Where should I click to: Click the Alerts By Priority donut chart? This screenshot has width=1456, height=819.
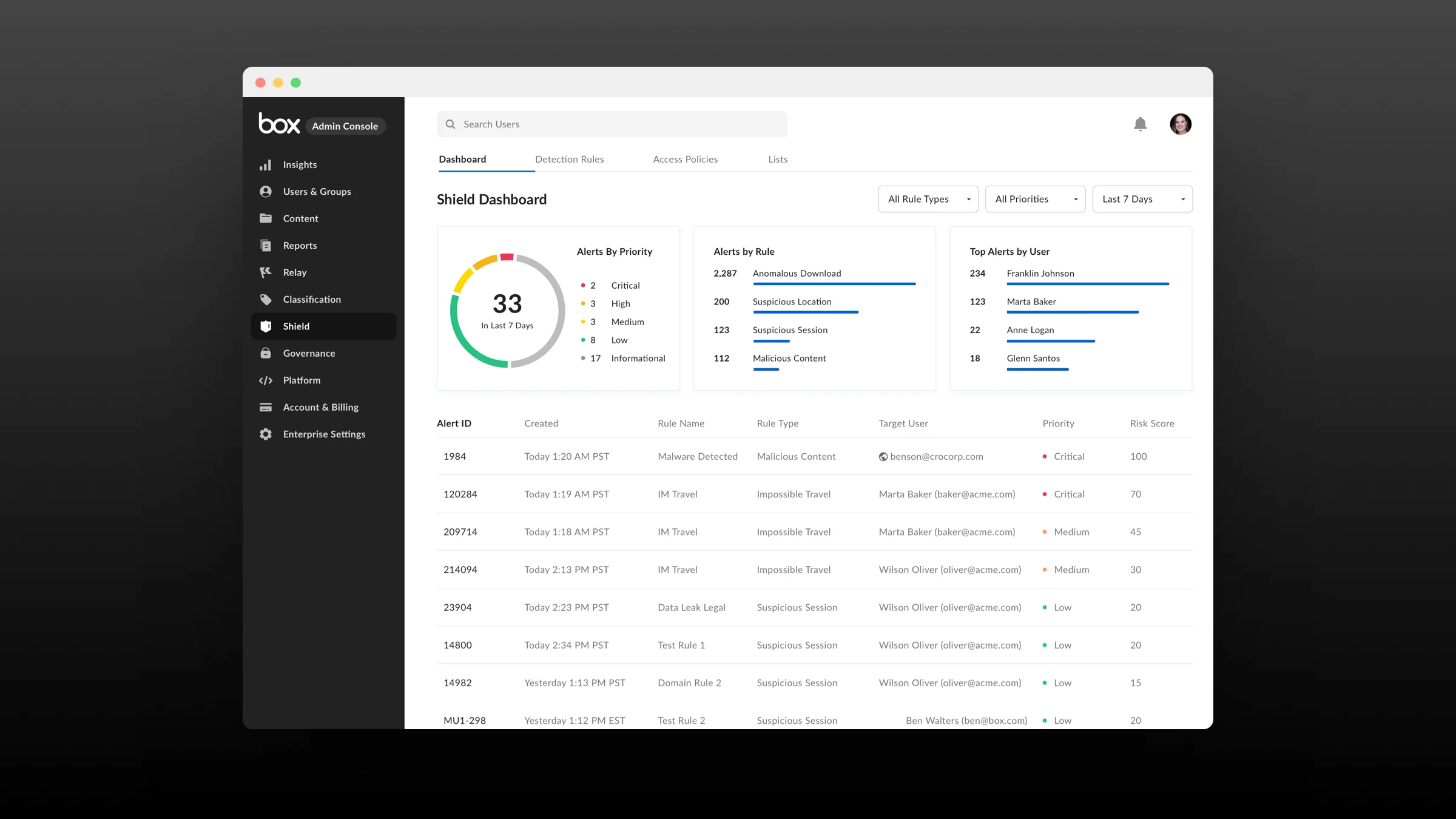(508, 311)
